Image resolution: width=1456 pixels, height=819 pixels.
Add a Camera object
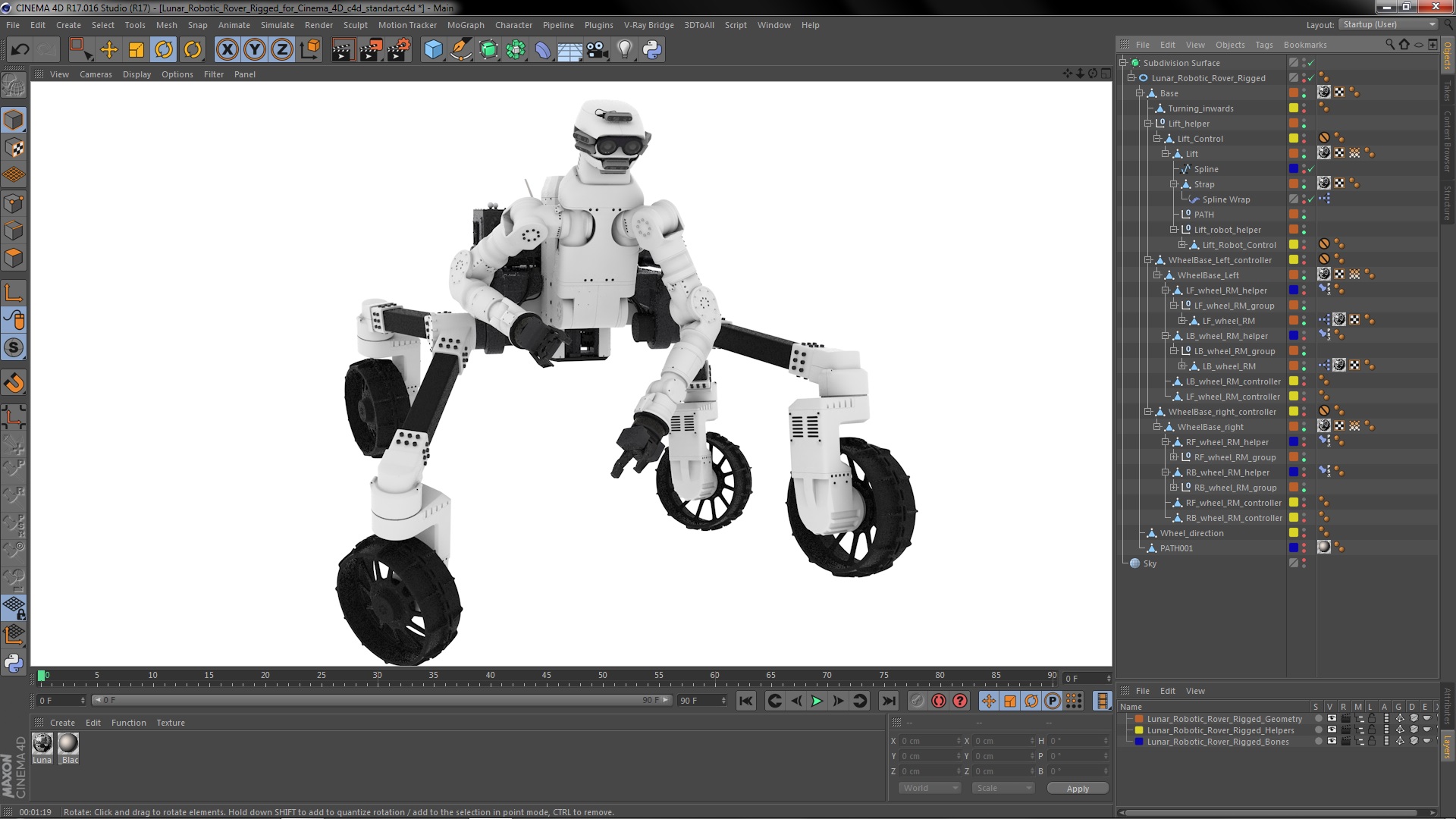pos(597,50)
